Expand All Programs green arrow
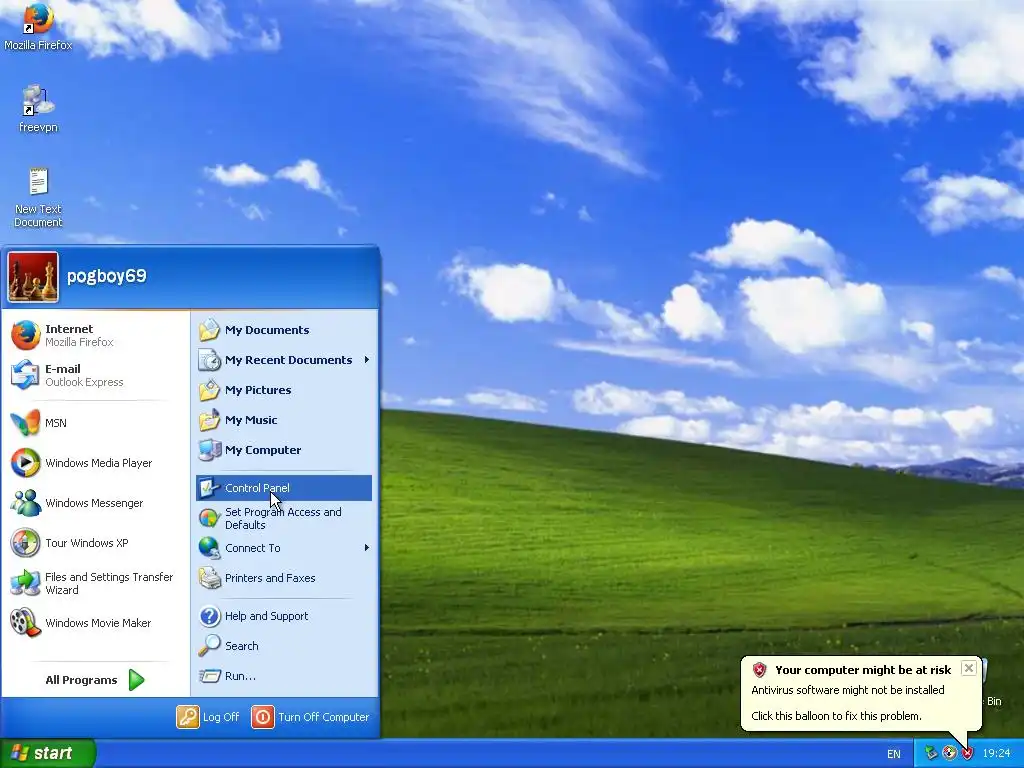 point(136,680)
